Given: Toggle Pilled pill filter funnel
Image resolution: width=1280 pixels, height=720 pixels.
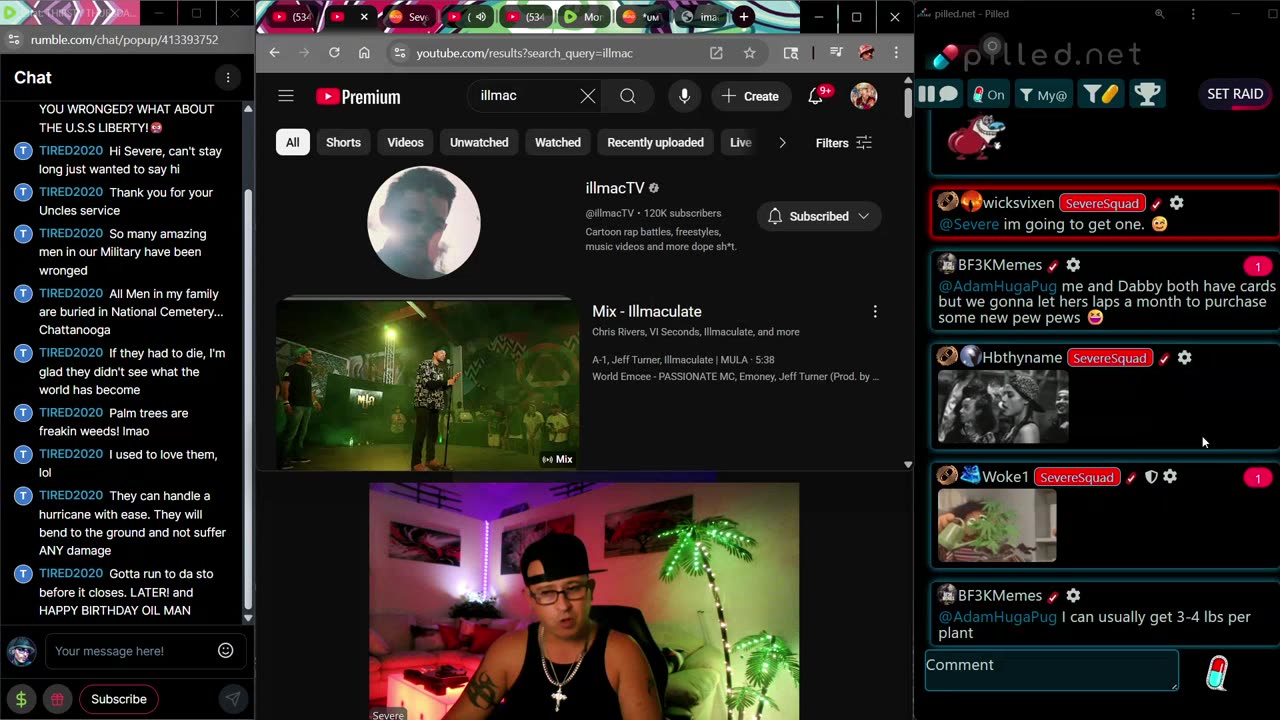Looking at the screenshot, I should pos(1101,94).
